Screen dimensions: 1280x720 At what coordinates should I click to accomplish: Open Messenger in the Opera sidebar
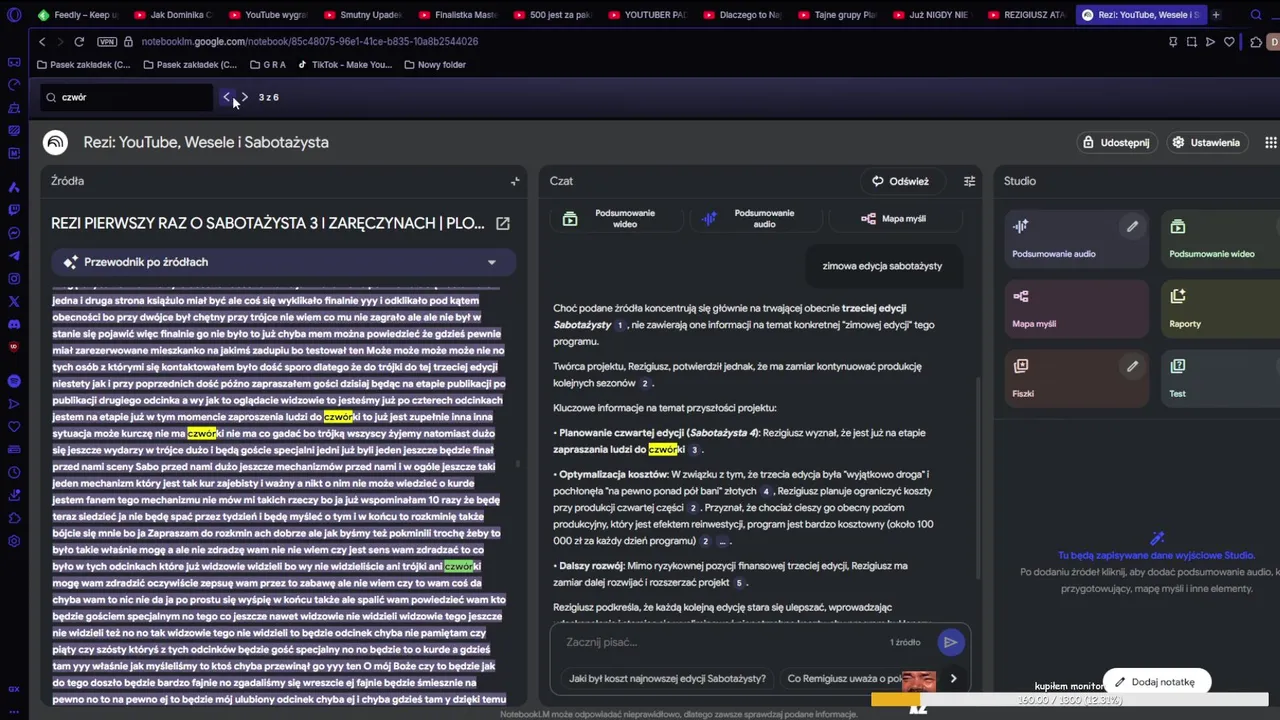tap(14, 233)
